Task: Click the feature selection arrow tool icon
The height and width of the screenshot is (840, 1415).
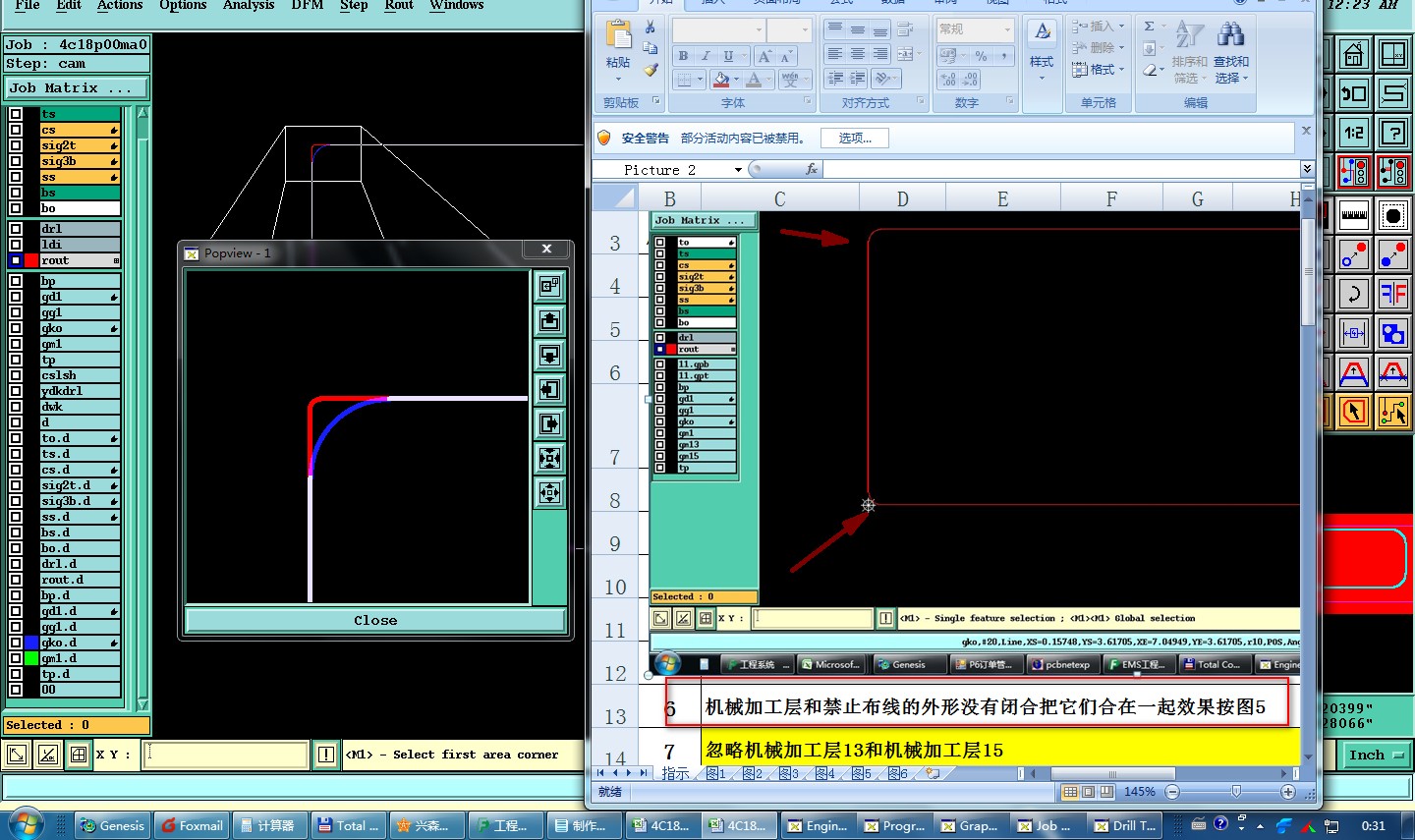Action: pyautogui.click(x=1354, y=412)
